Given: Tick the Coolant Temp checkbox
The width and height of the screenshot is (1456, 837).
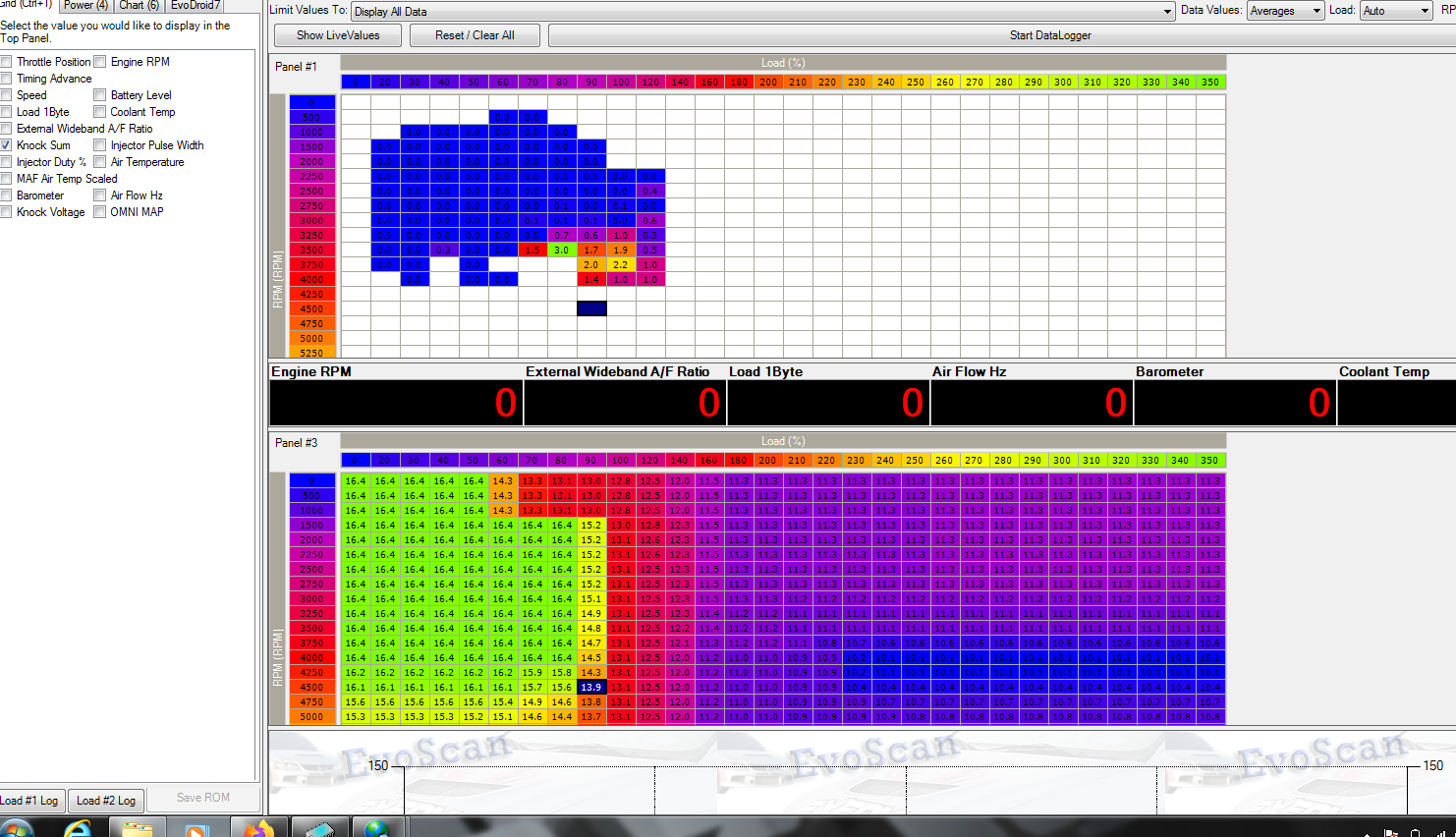Looking at the screenshot, I should (x=100, y=112).
